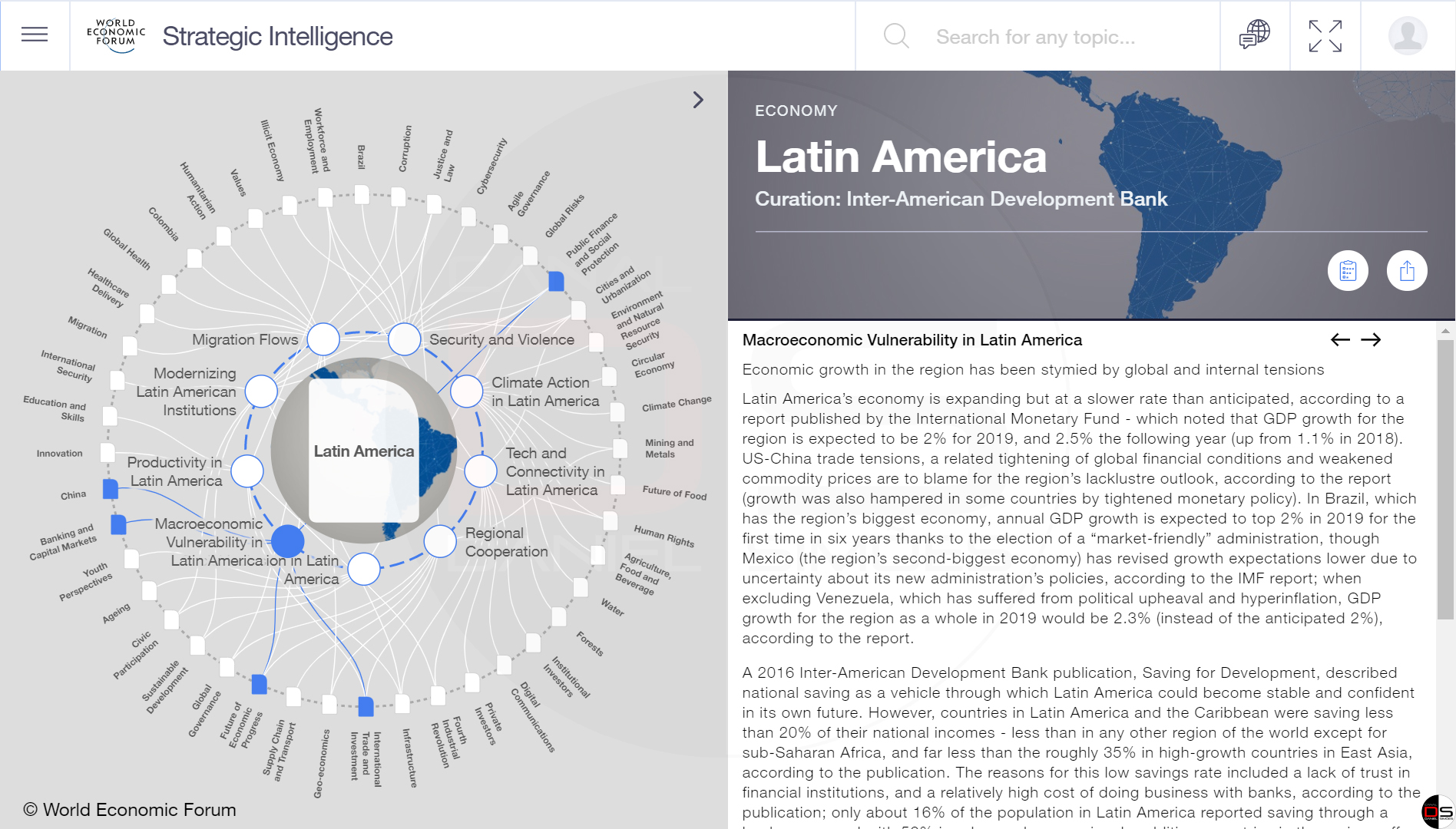Open the Global Health topic label

[127, 249]
